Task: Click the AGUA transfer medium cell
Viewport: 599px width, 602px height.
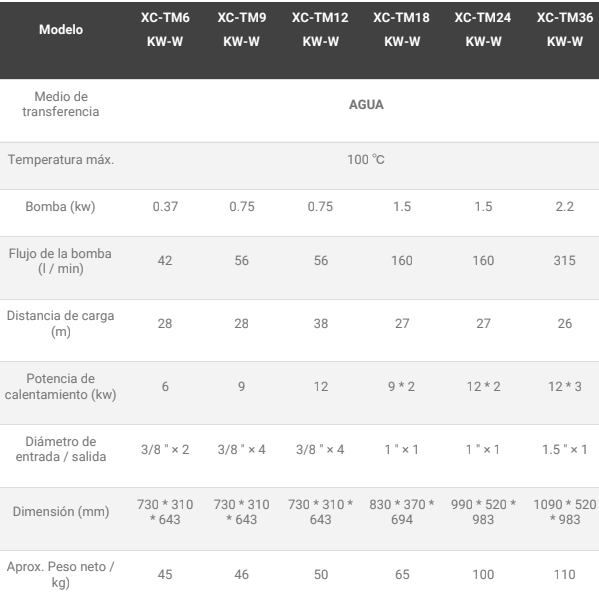Action: click(x=366, y=104)
